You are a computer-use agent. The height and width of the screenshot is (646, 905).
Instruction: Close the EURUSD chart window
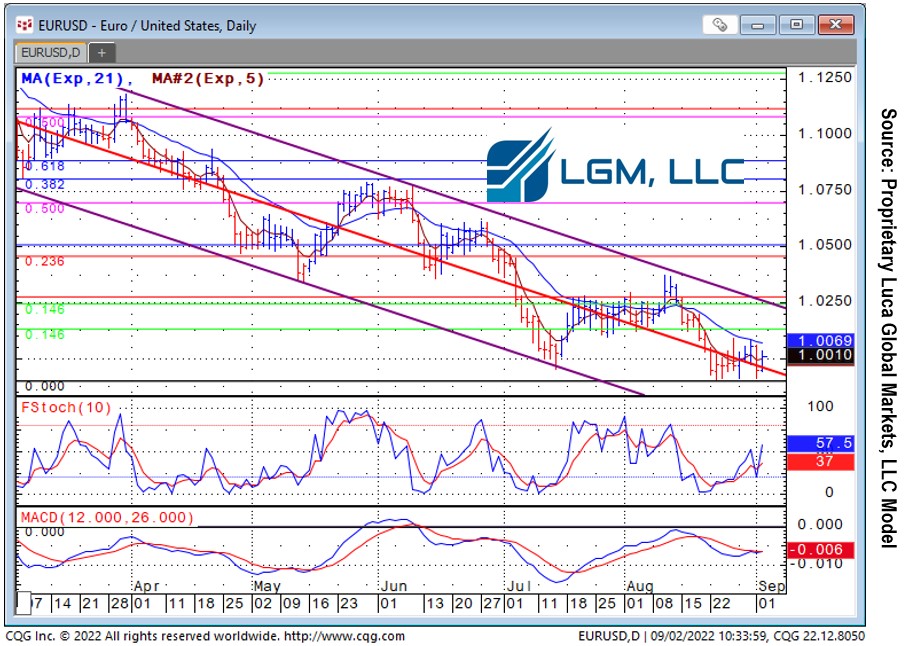pos(835,25)
